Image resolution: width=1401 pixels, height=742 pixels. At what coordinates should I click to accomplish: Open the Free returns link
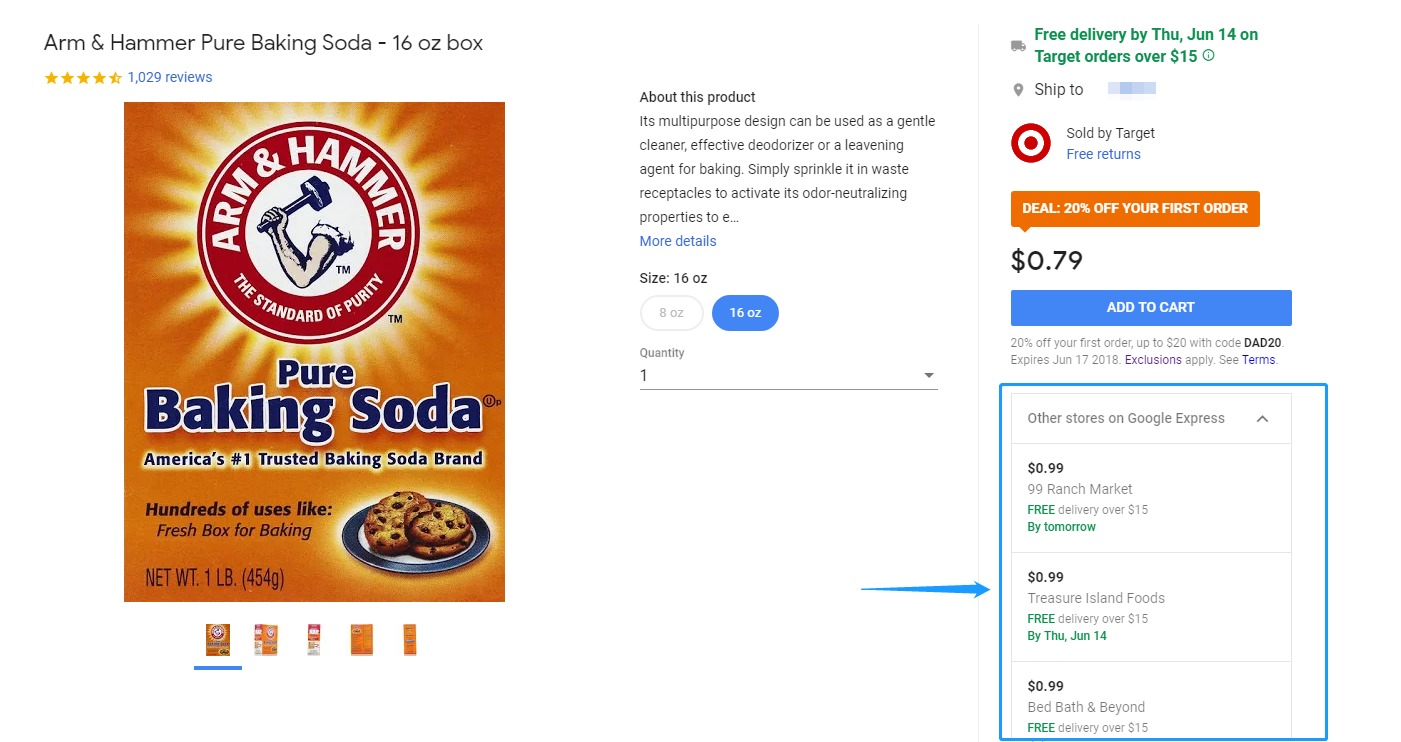(1103, 154)
